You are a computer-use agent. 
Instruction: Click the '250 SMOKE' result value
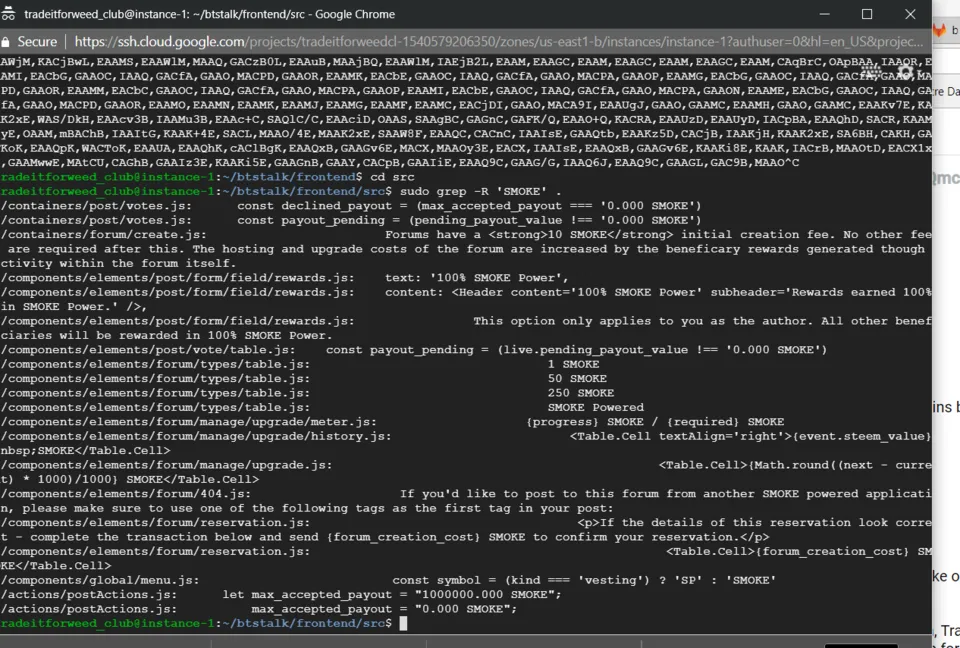pos(581,393)
